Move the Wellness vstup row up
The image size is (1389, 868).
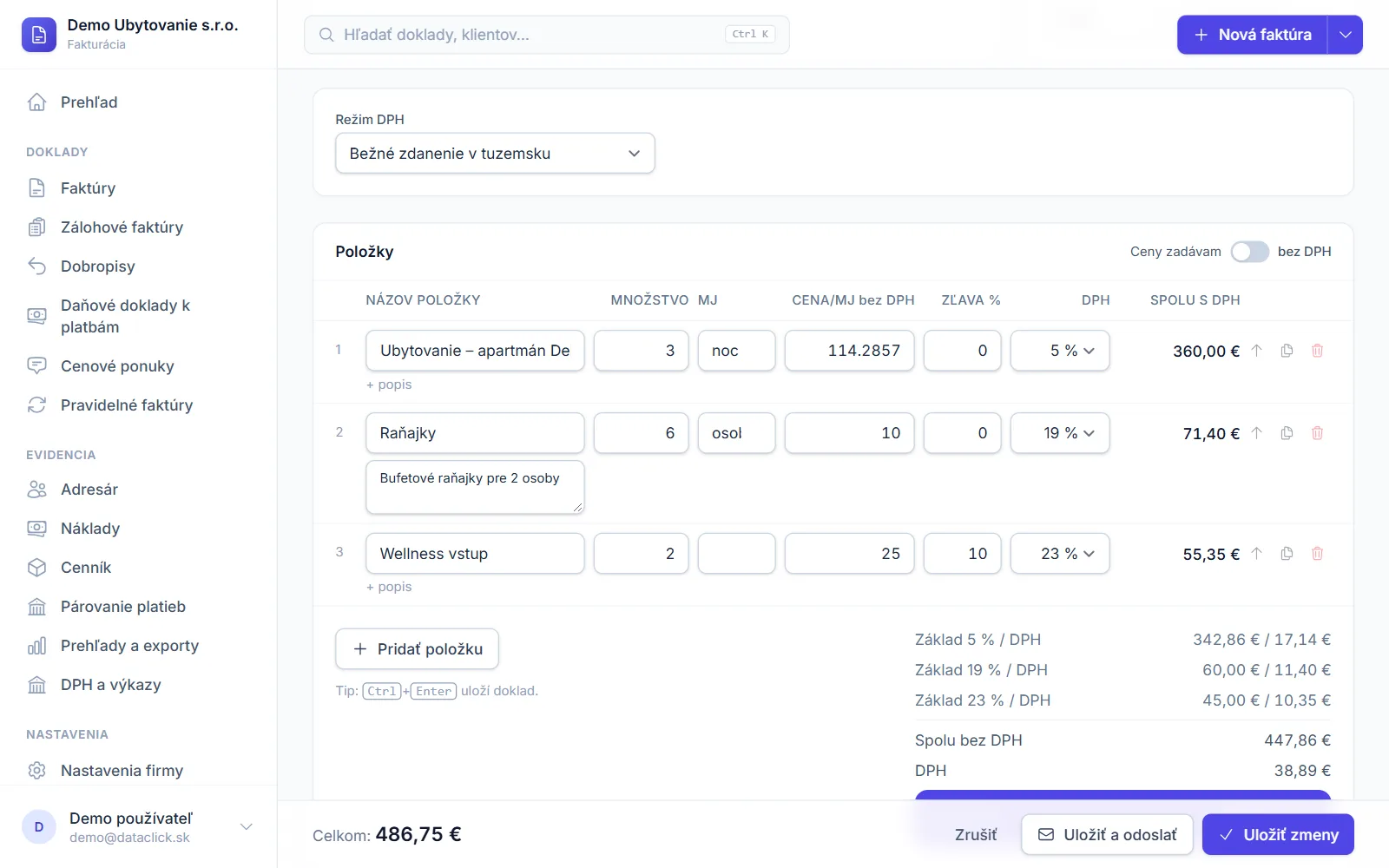(1256, 554)
